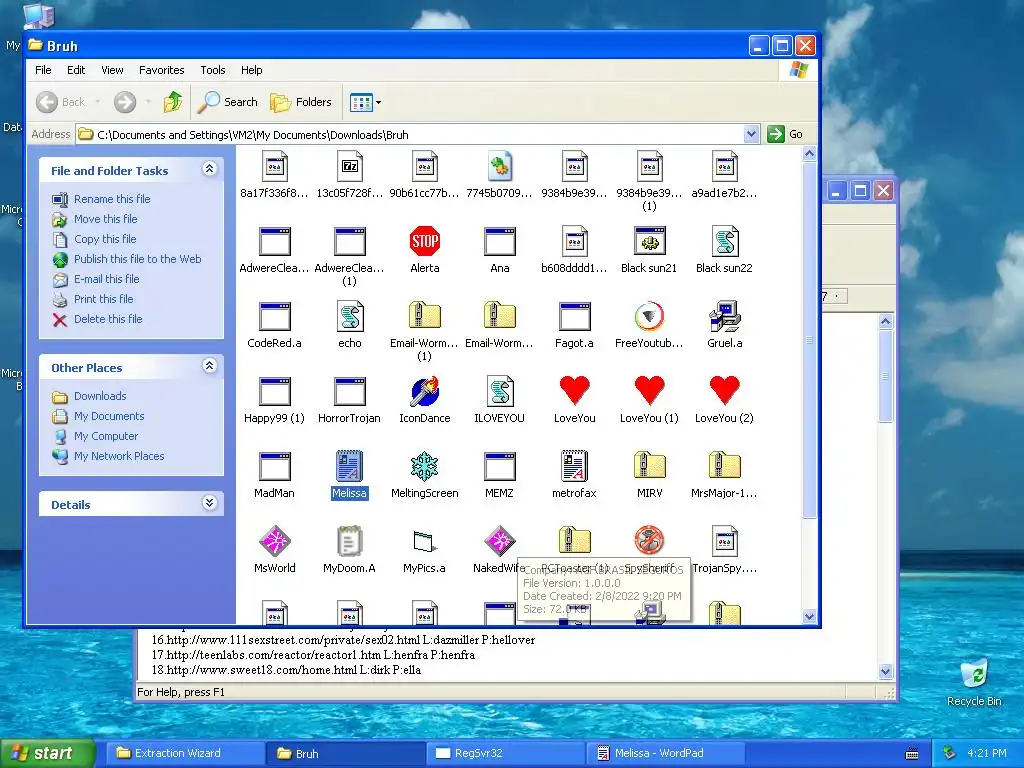Screen dimensions: 1024x768
Task: Select the ILOVEYOU script file
Action: (x=500, y=392)
